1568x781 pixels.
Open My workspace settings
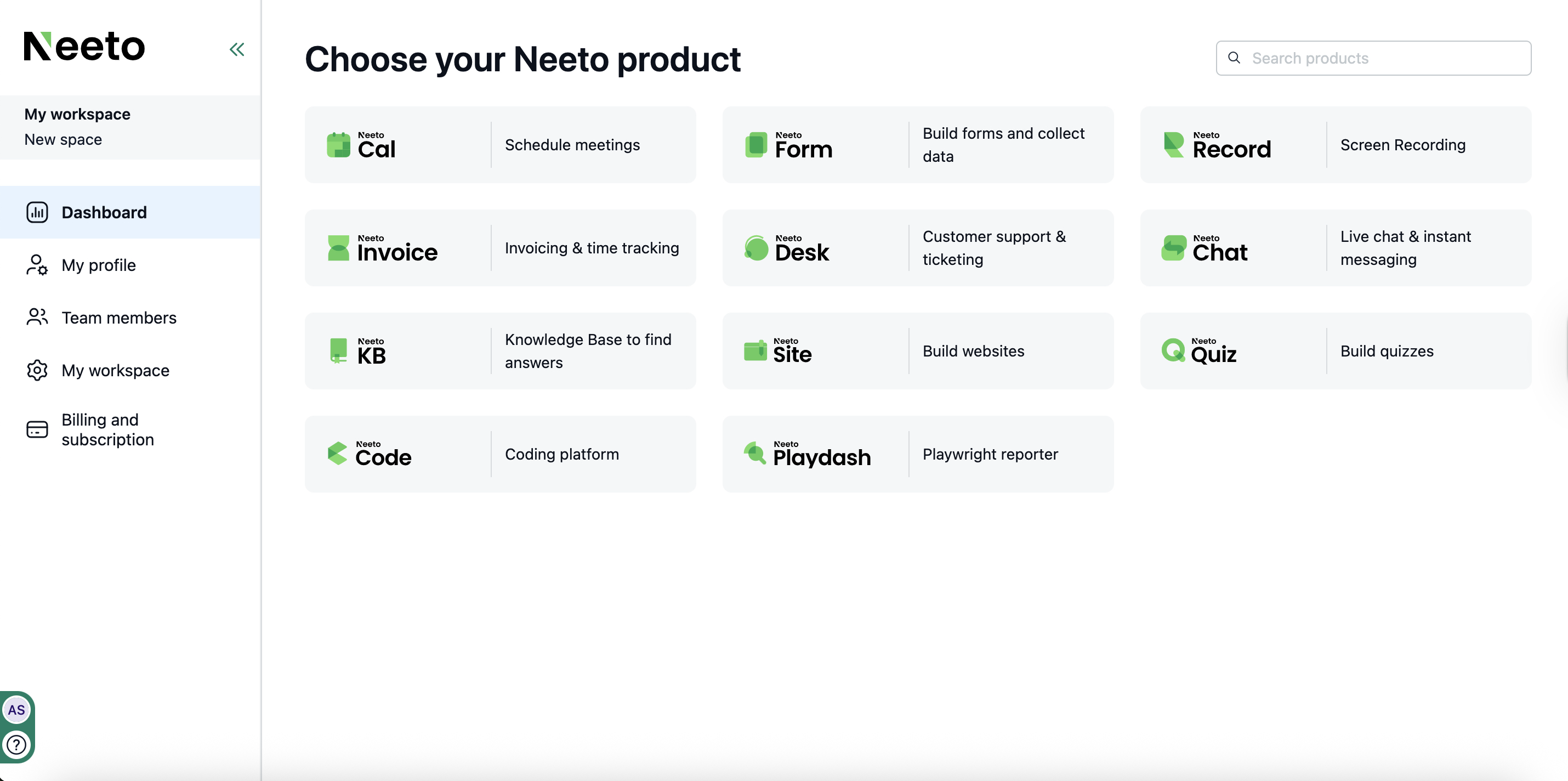(130, 370)
